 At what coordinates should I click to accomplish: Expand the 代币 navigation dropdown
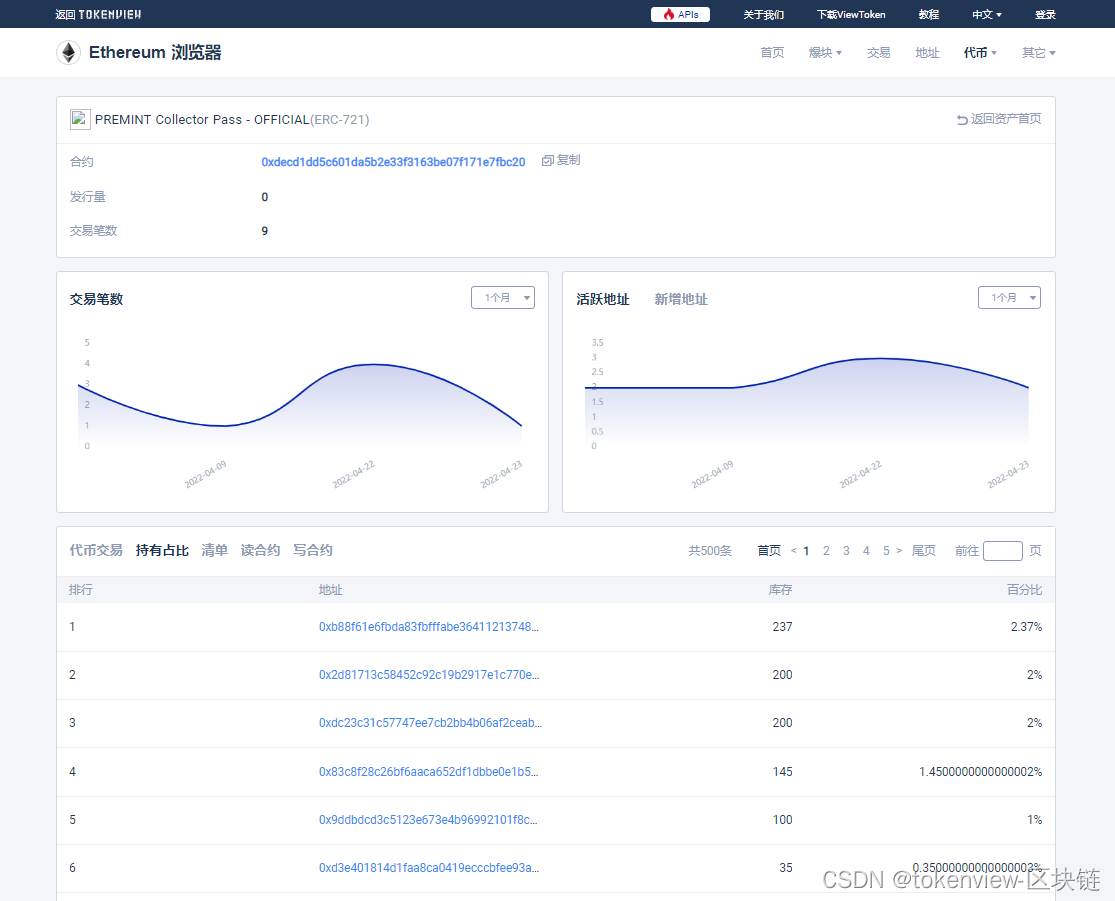981,53
